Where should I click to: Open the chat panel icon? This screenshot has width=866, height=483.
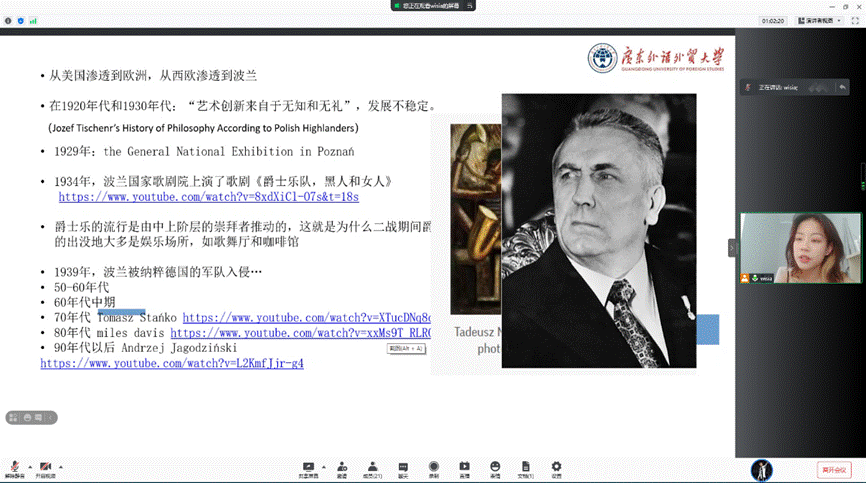point(403,467)
